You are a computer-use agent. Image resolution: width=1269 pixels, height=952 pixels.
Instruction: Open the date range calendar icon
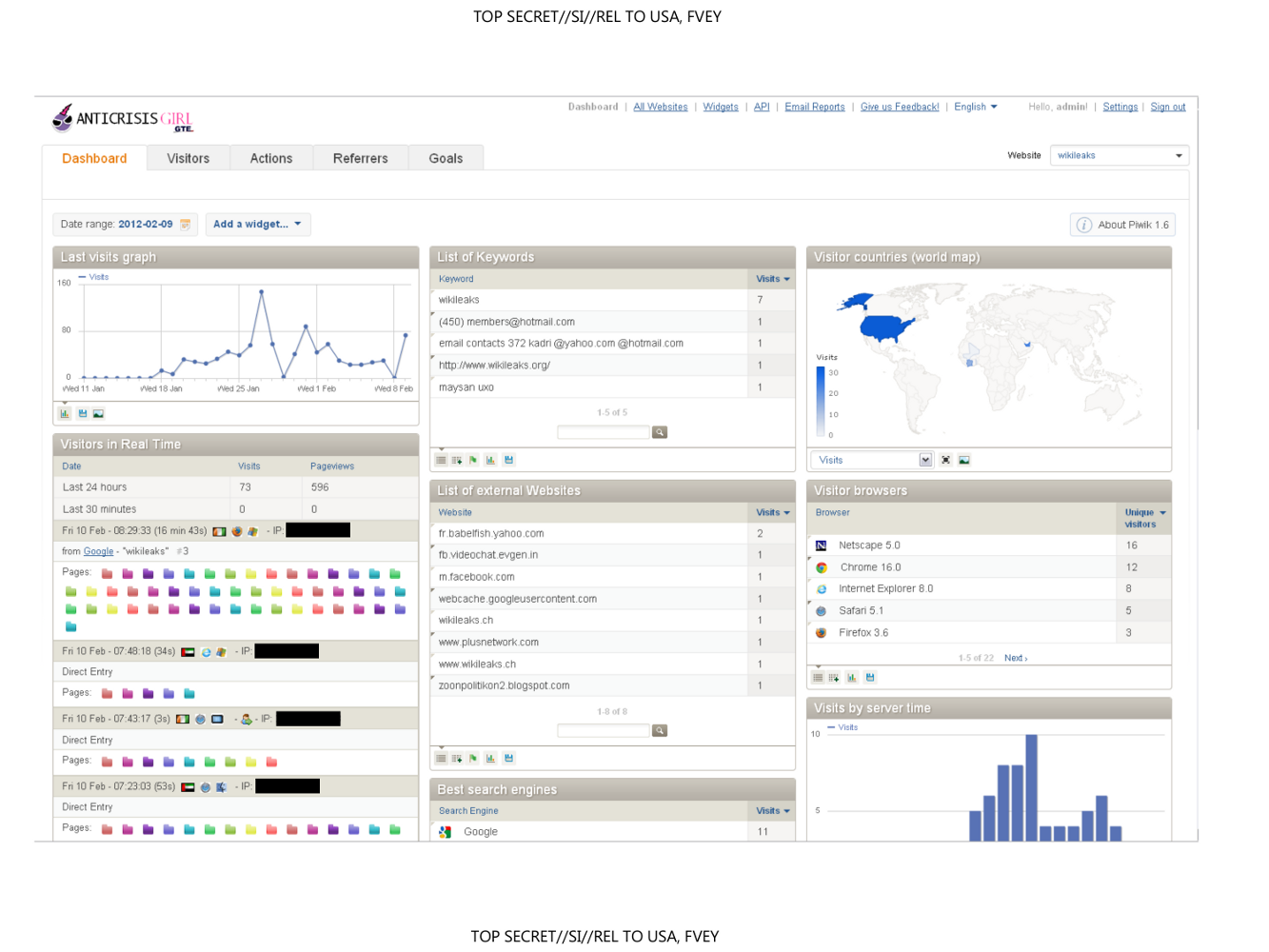tap(186, 225)
